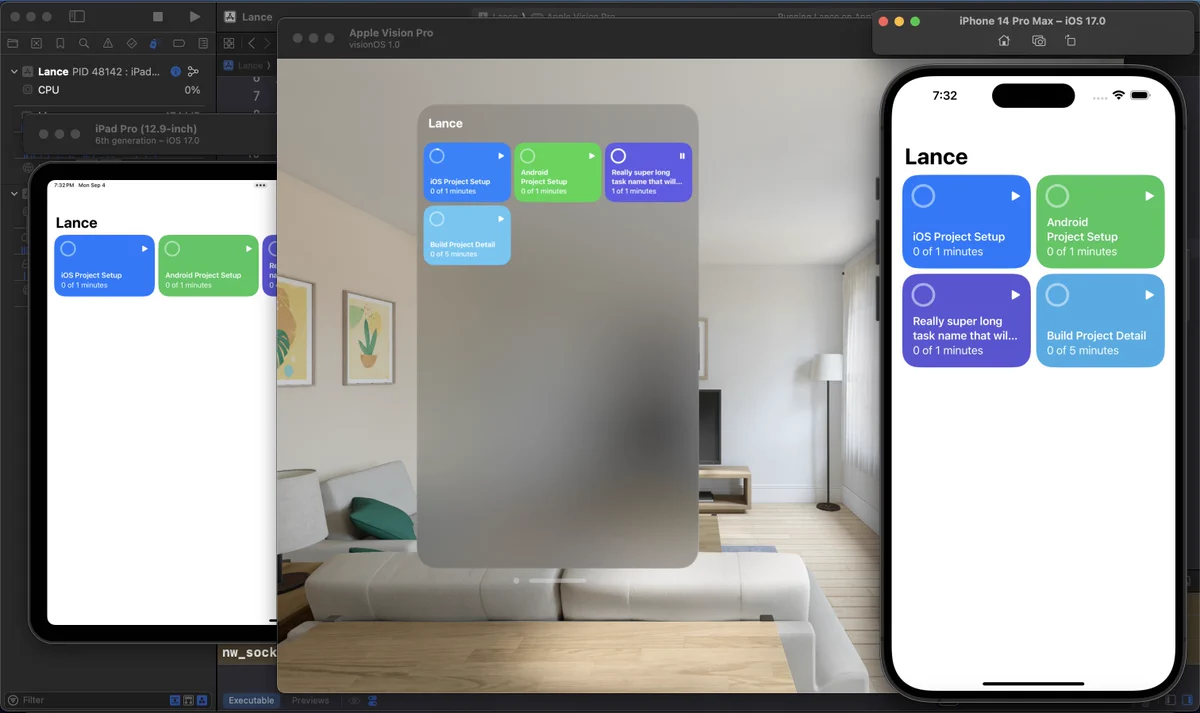Image resolution: width=1200 pixels, height=713 pixels.
Task: Open Build Project Detail card on iPhone
Action: pos(1100,320)
